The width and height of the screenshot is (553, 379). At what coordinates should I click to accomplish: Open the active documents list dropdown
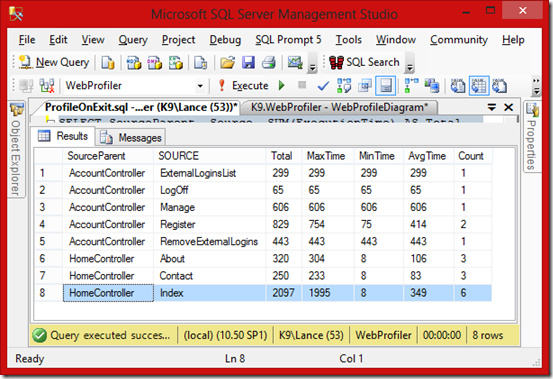pos(492,107)
